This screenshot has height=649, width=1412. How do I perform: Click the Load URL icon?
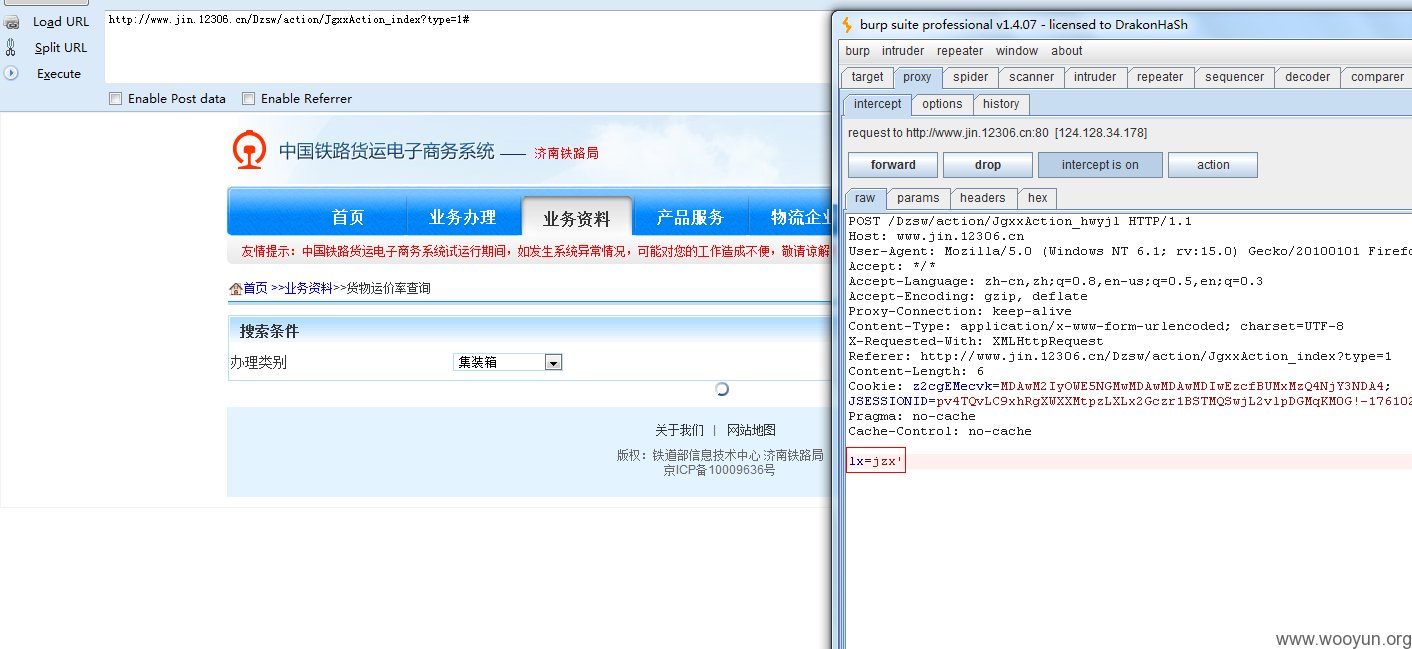[11, 22]
